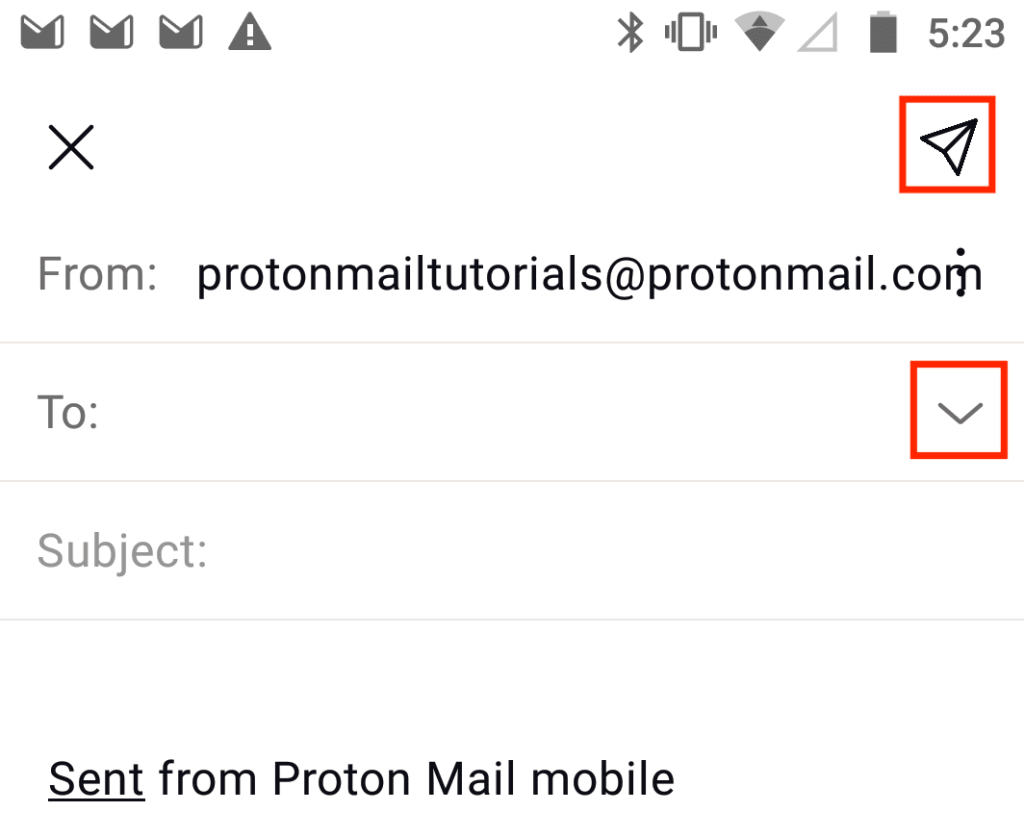Close the composer with the X icon

point(71,147)
